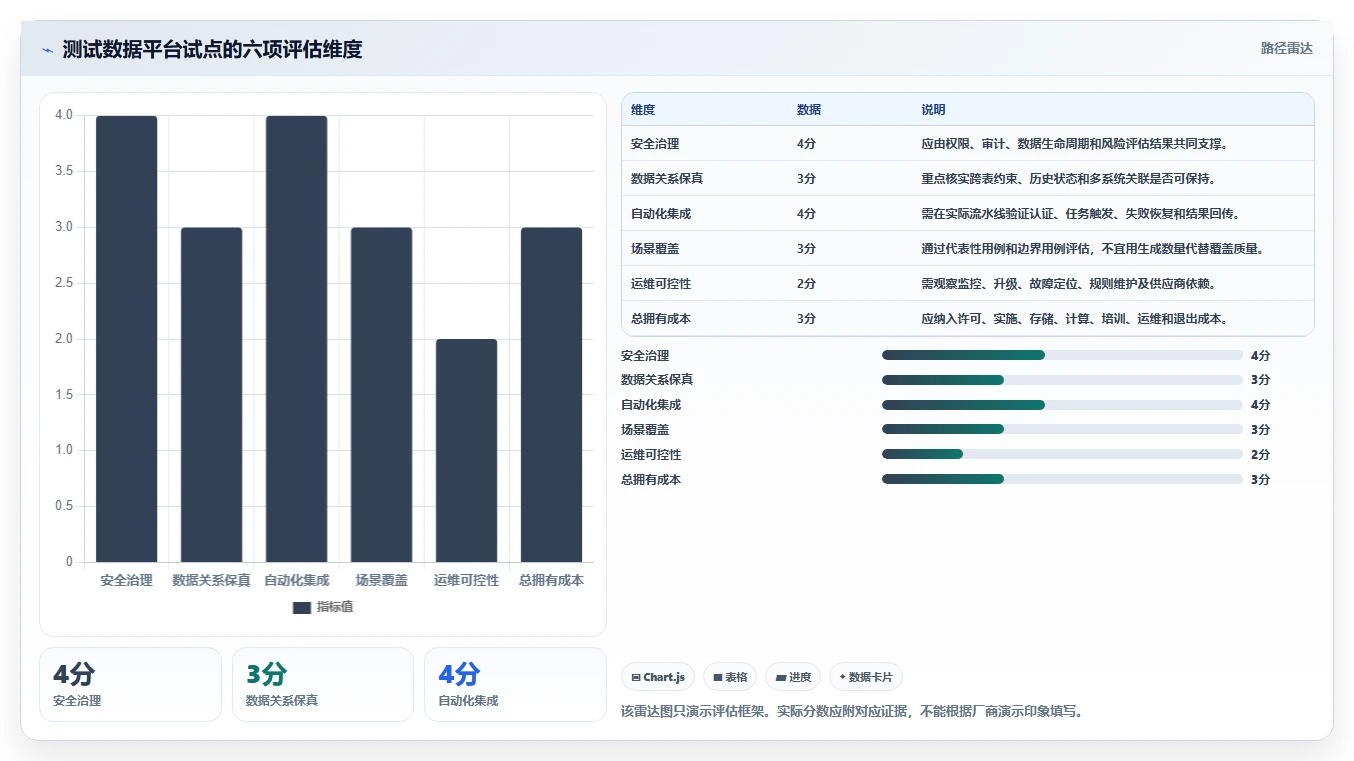Click the 运维可控性 x-axis label under the chart

coord(466,580)
